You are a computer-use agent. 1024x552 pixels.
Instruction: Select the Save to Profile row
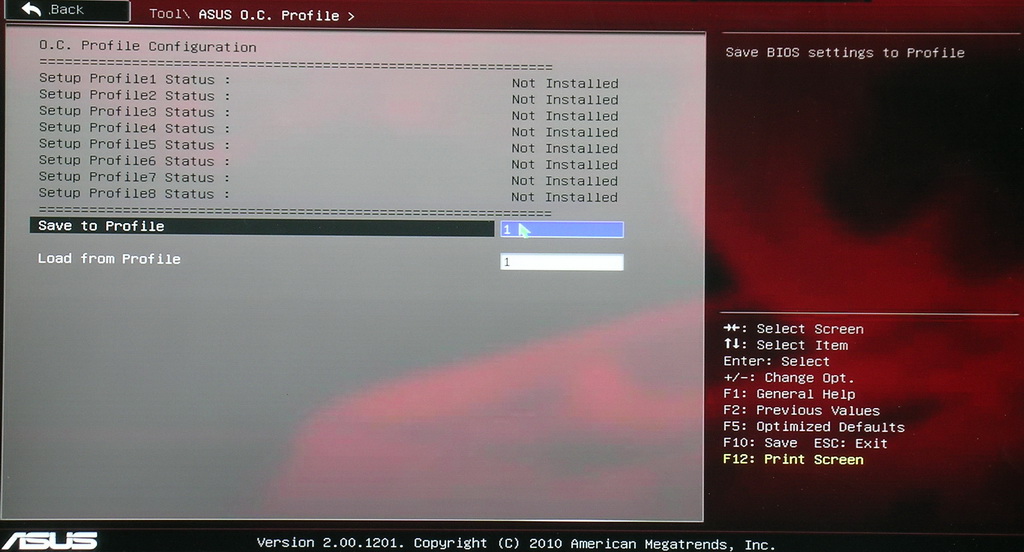click(262, 227)
